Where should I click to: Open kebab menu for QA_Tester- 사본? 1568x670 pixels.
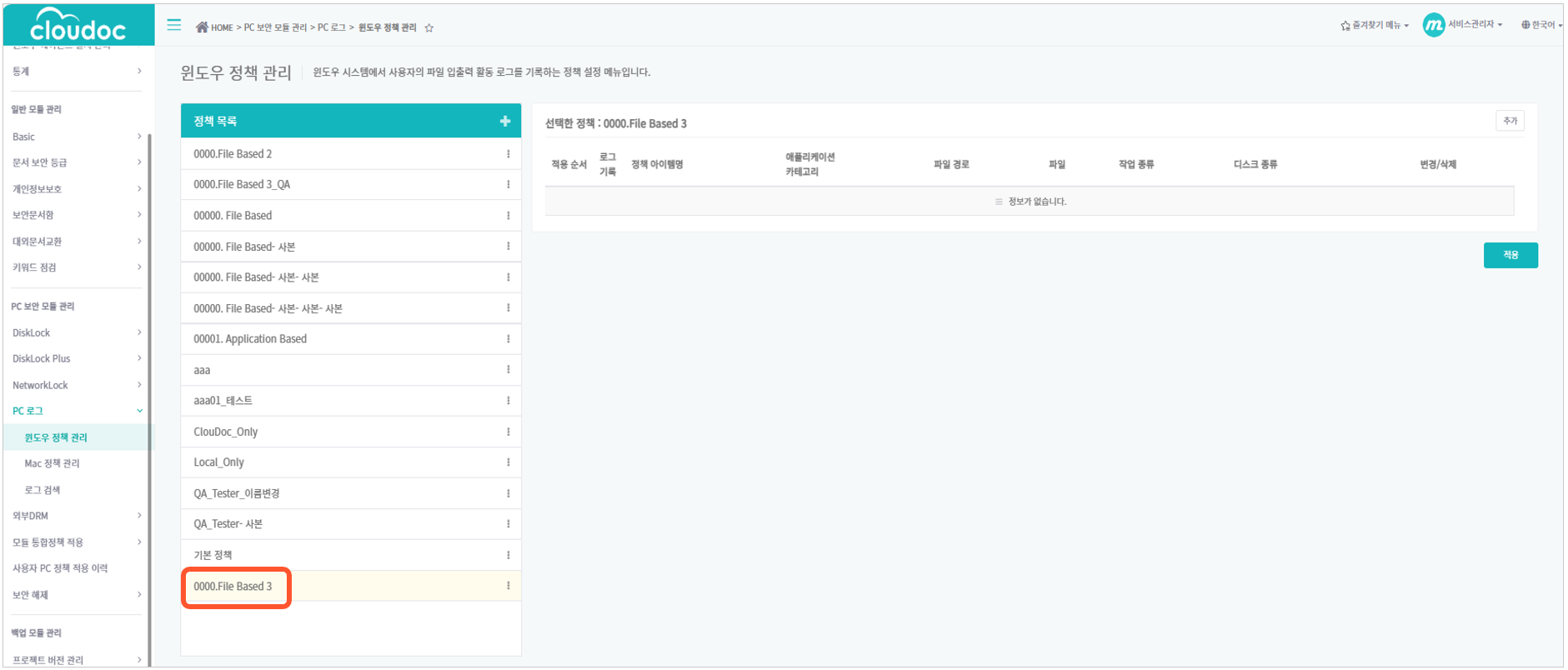coord(508,524)
